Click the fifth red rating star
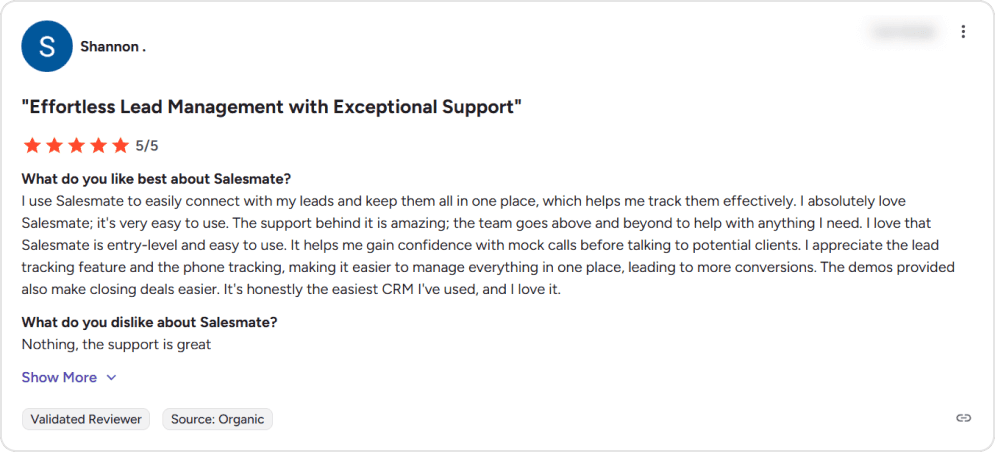Viewport: 995px width, 452px height. click(x=120, y=146)
